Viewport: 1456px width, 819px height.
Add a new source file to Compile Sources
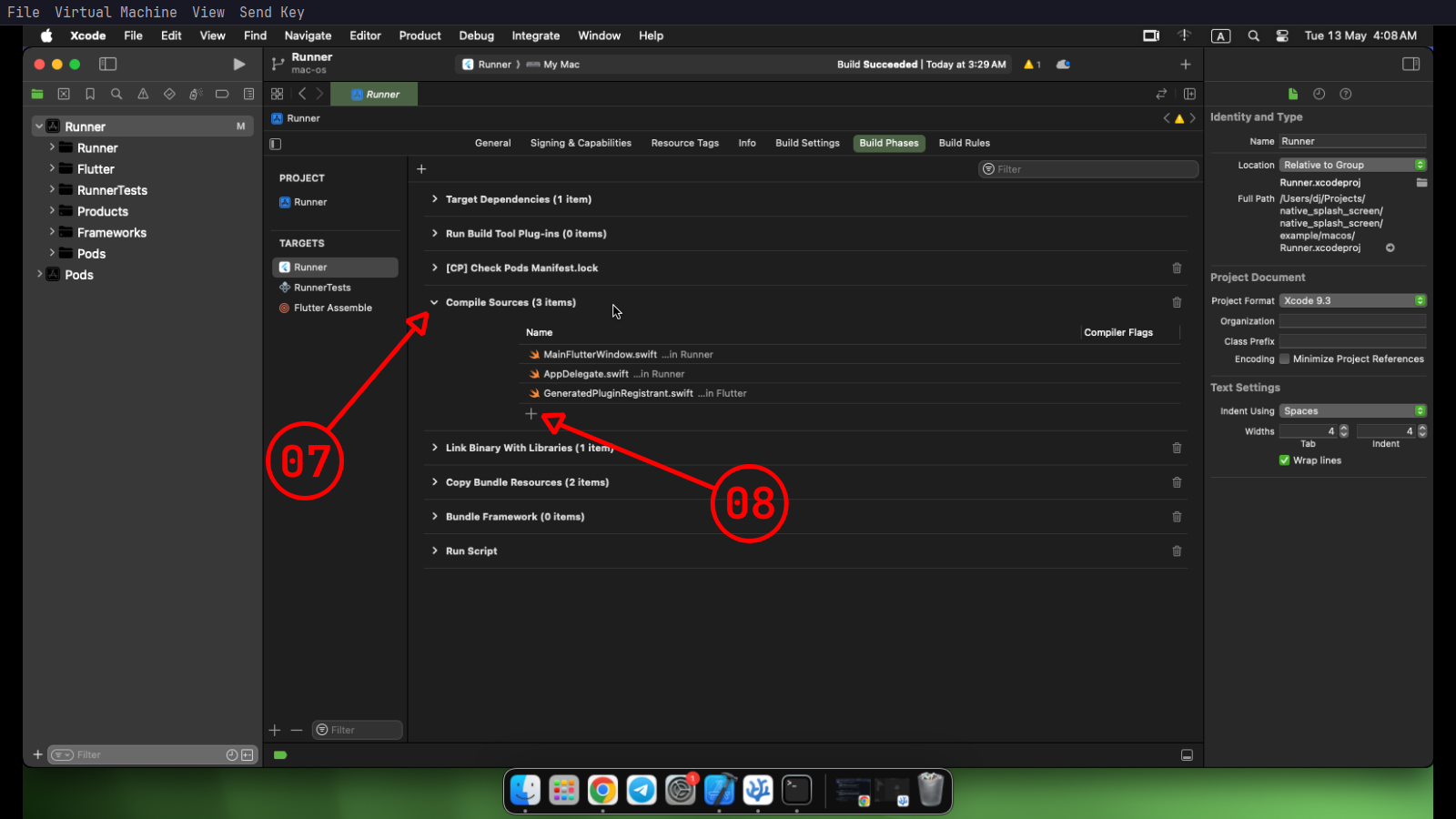point(531,414)
